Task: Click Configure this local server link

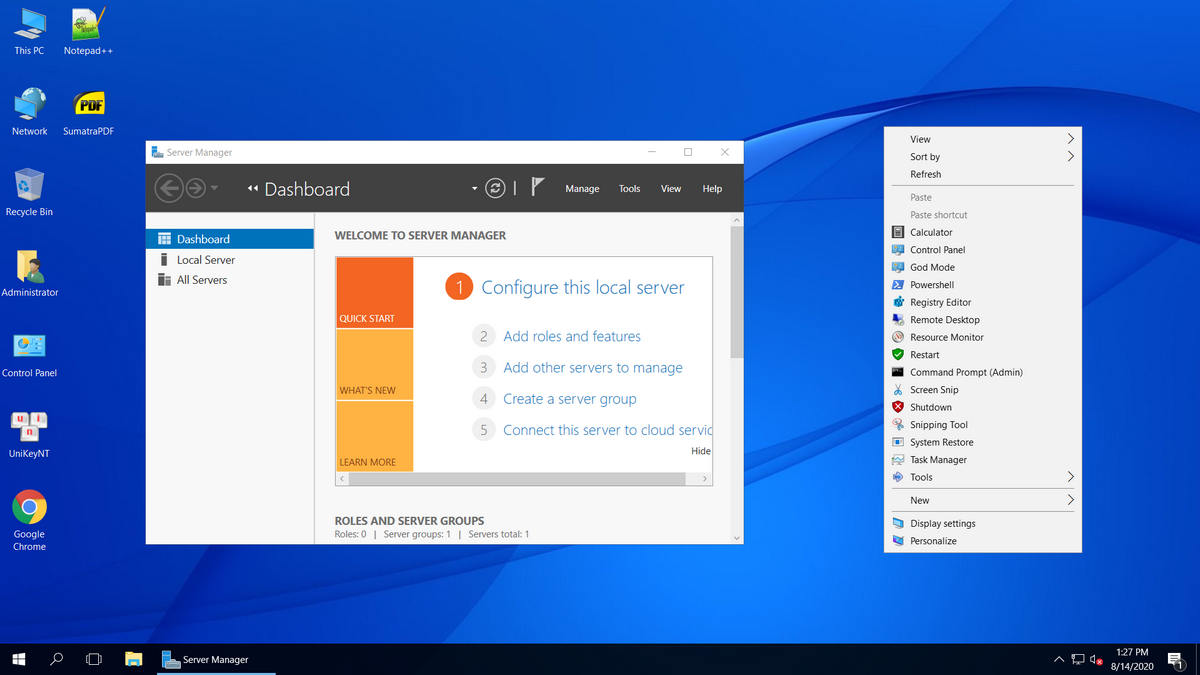Action: pos(583,287)
